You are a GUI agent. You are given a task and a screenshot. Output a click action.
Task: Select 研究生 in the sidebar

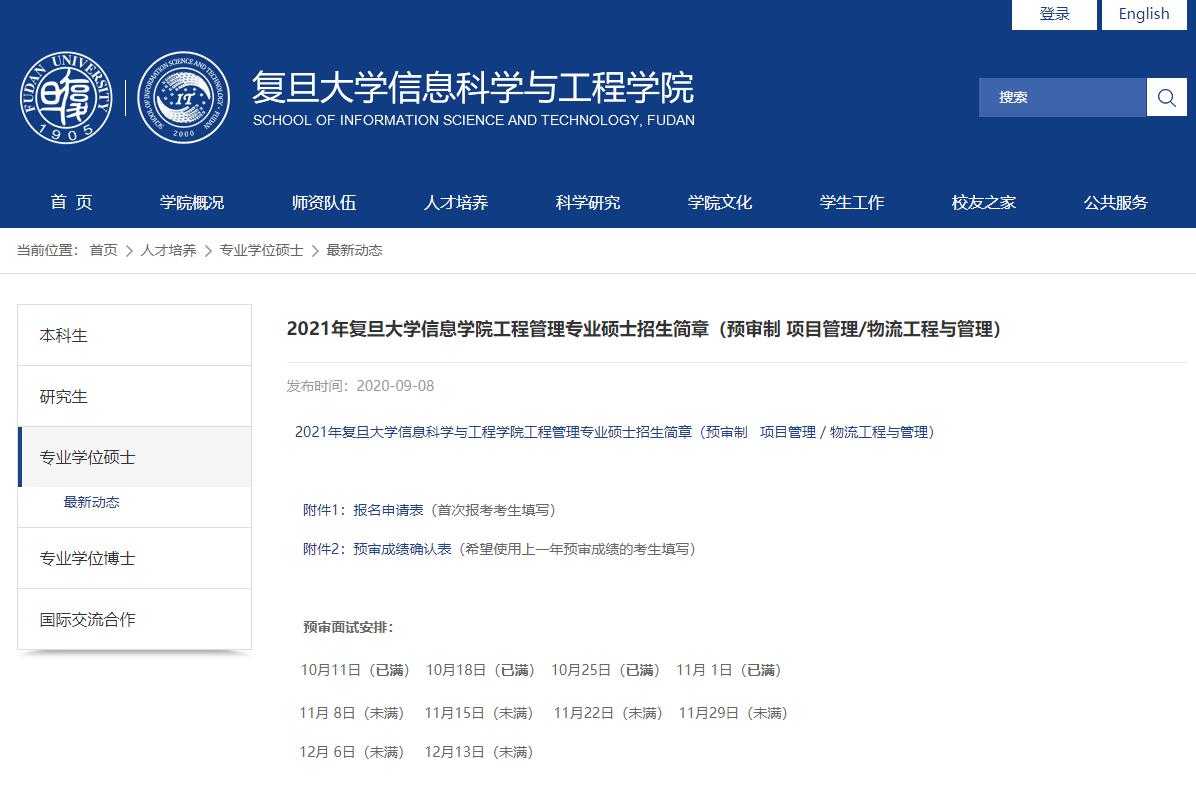[x=64, y=396]
